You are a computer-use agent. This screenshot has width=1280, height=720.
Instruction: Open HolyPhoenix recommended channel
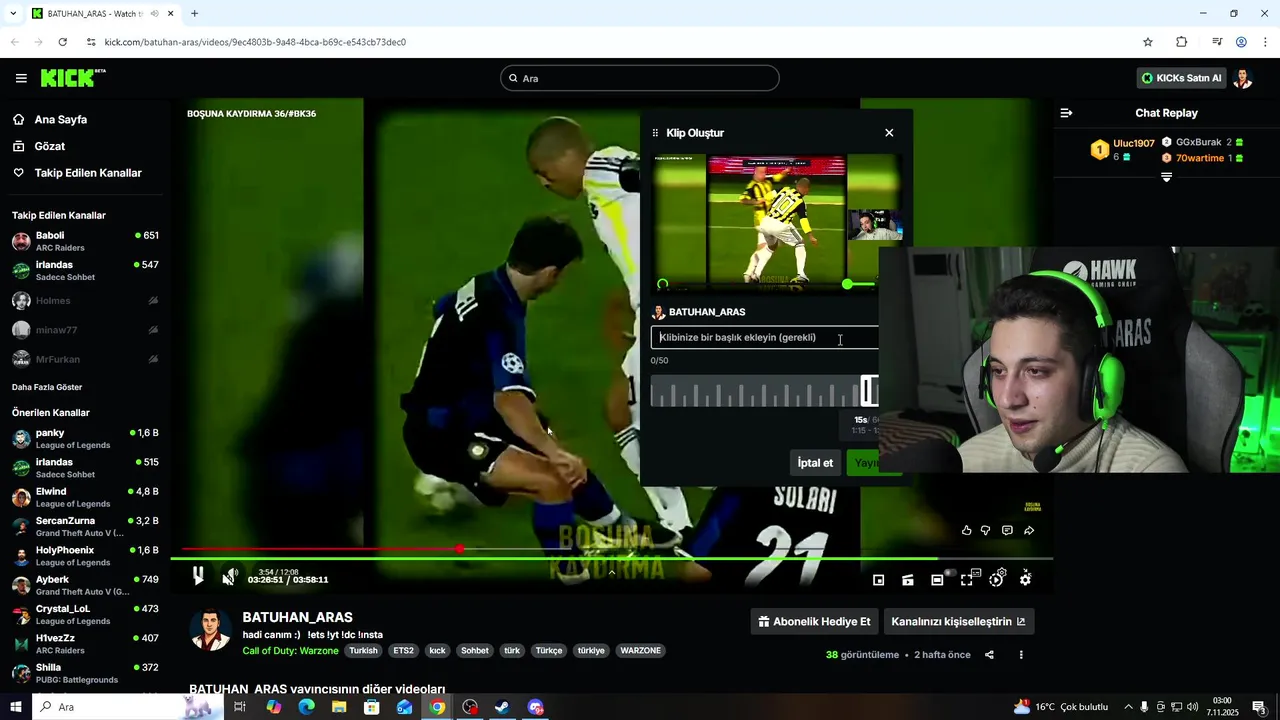85,556
